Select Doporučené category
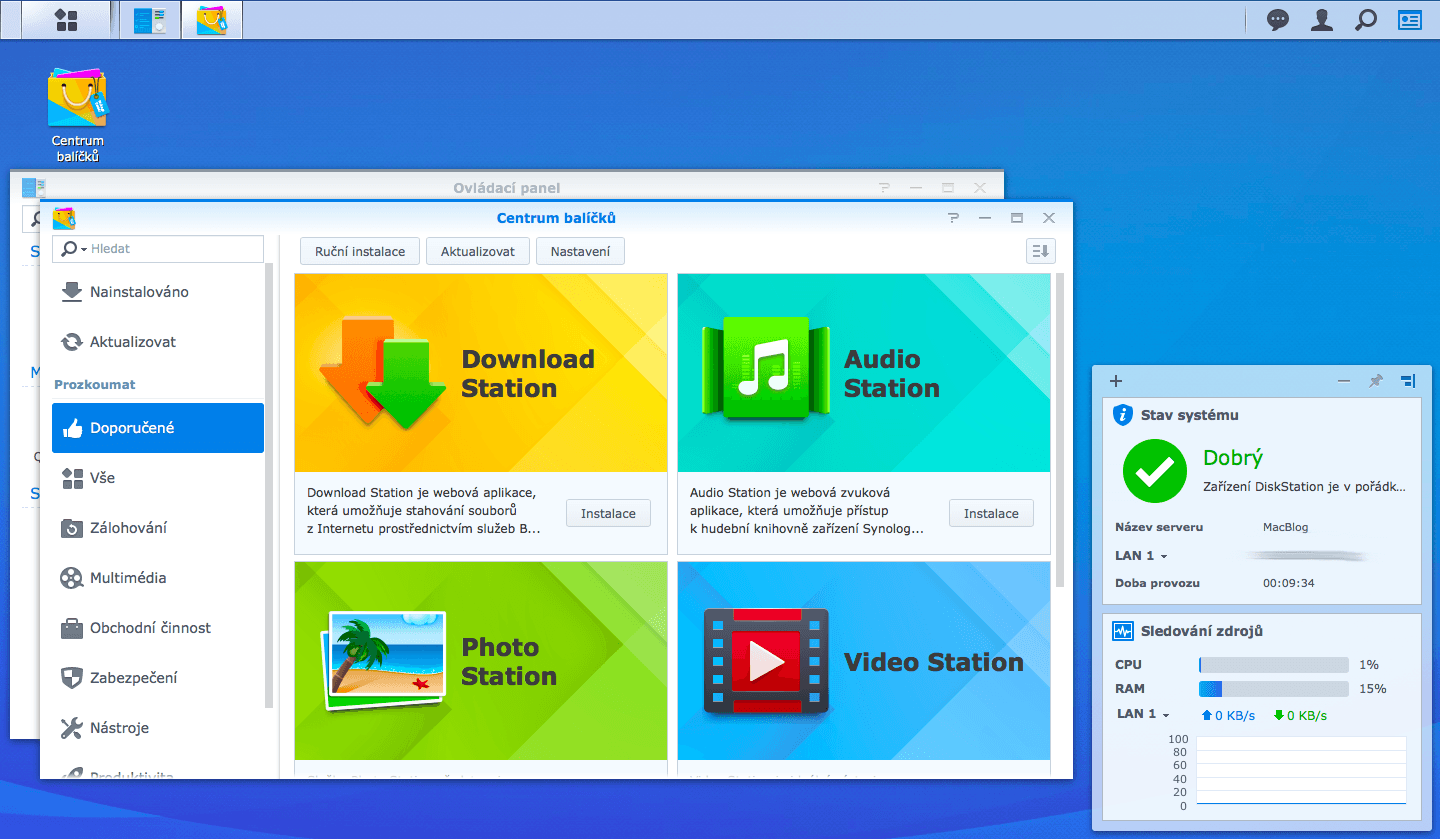This screenshot has height=839, width=1440. coord(158,428)
